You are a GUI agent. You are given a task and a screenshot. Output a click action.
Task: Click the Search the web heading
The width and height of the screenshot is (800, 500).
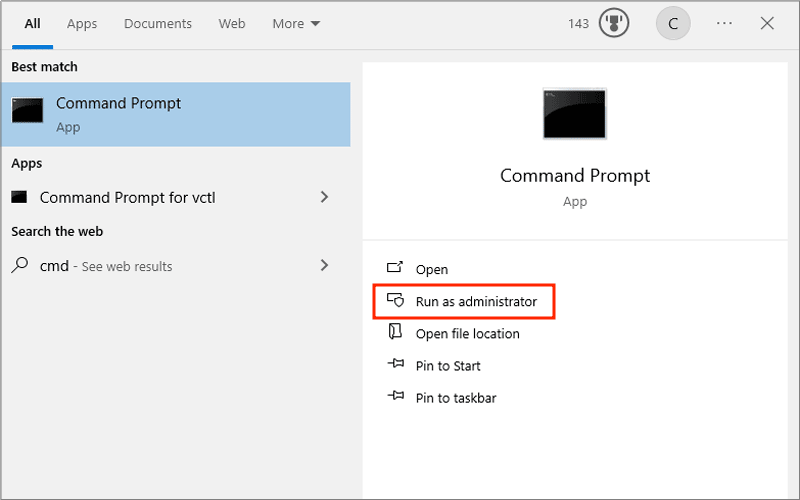tap(57, 232)
